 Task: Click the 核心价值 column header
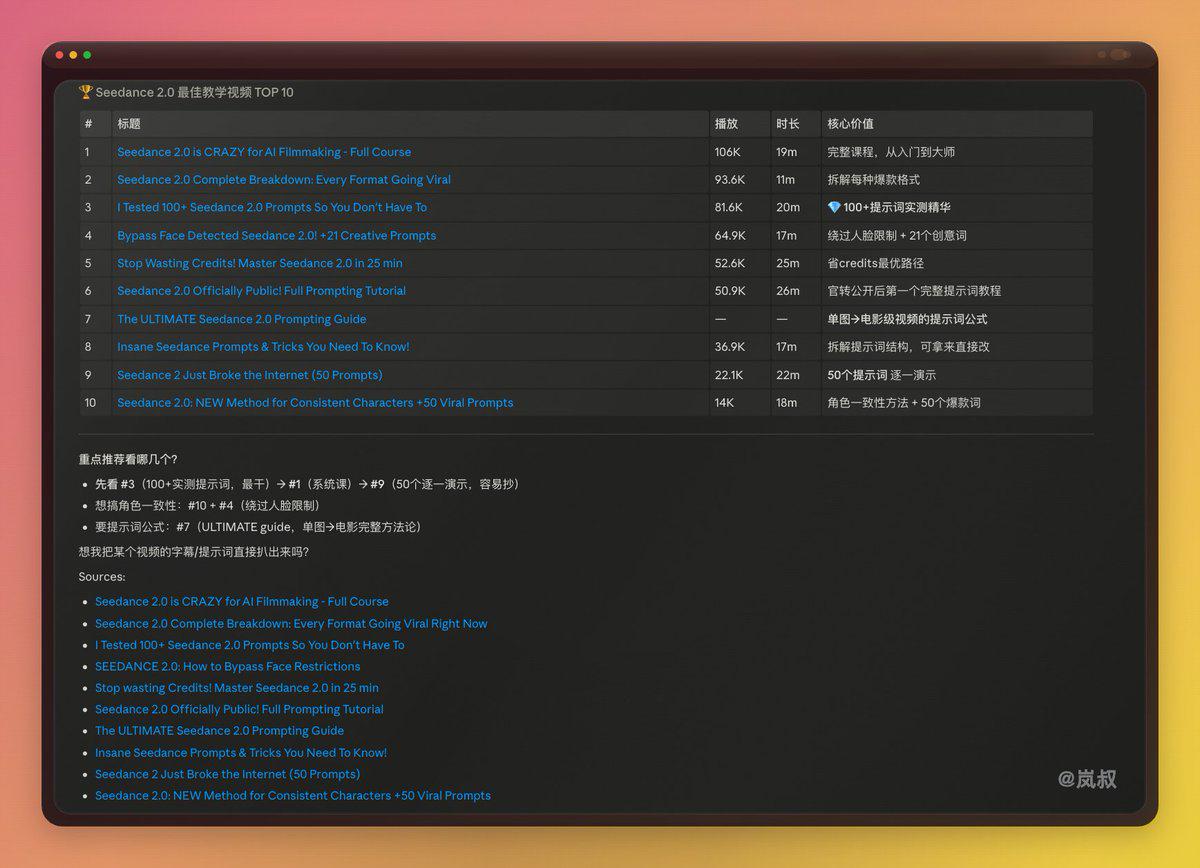click(850, 124)
